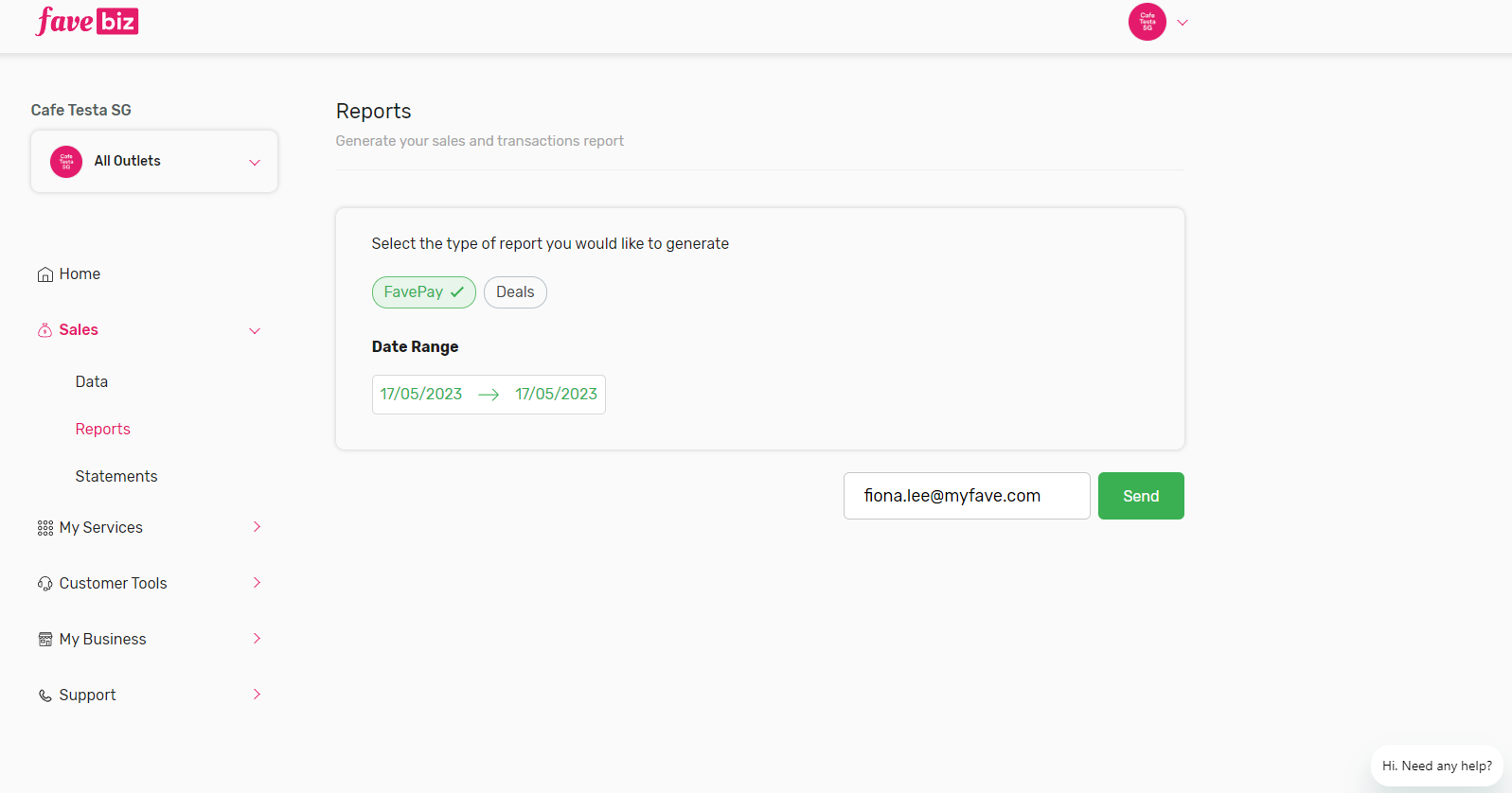
Task: Open My Business in sidebar
Action: (102, 640)
